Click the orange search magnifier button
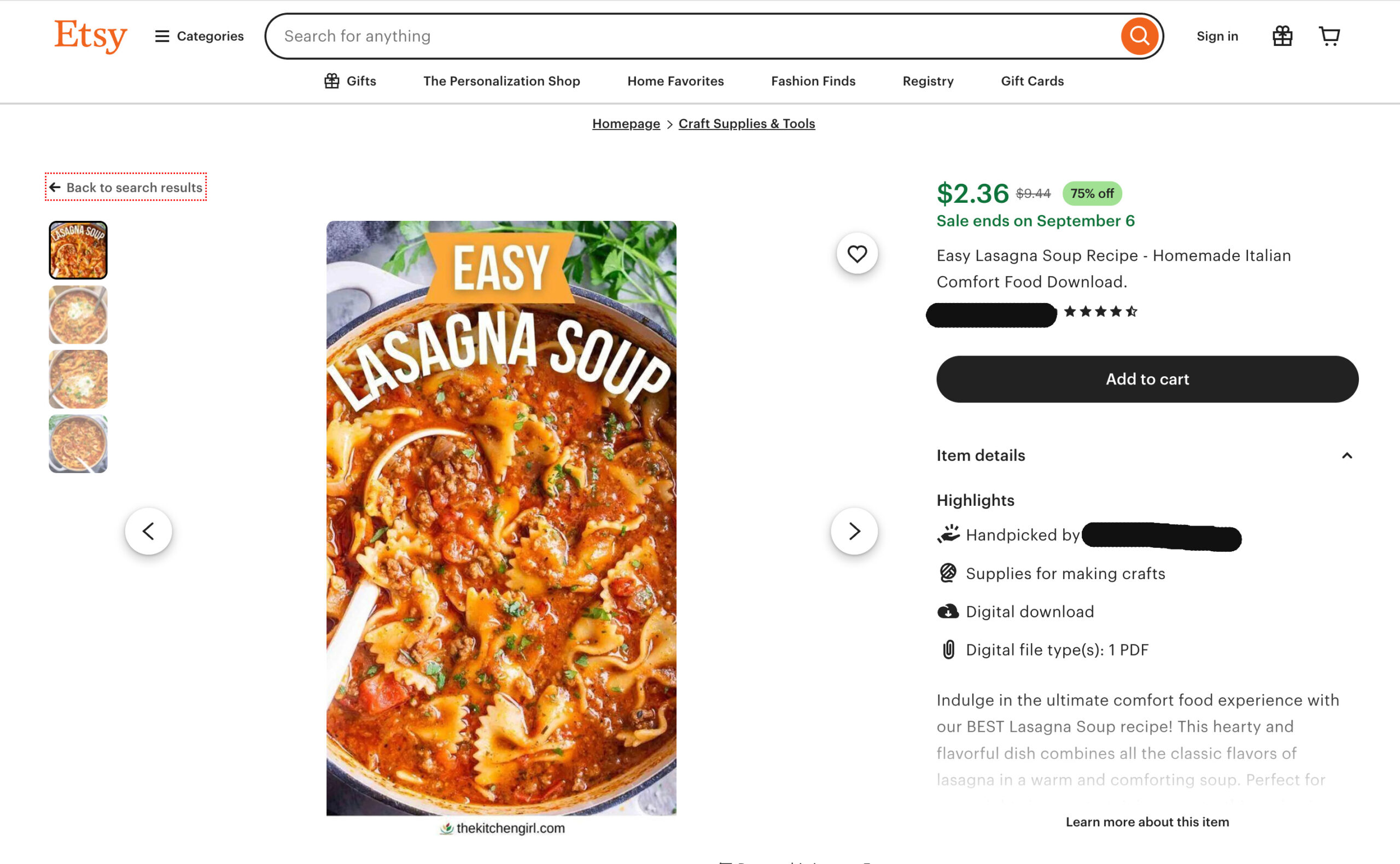 click(1139, 36)
